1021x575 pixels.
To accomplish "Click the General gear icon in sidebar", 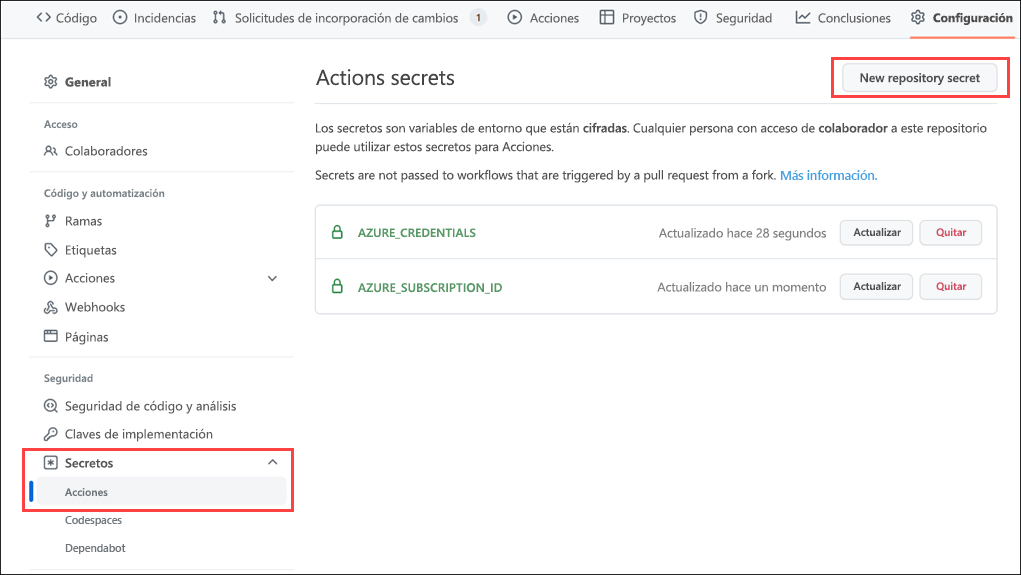I will point(50,82).
